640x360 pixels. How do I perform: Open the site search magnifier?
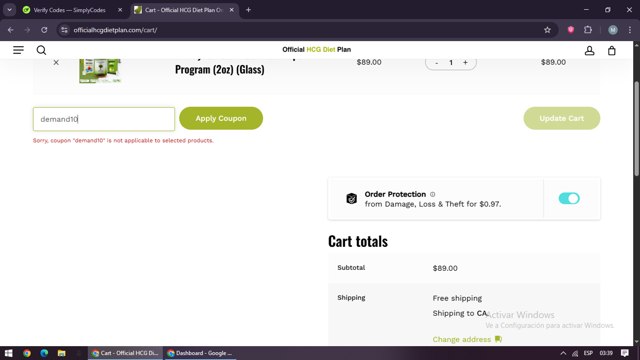(x=41, y=50)
